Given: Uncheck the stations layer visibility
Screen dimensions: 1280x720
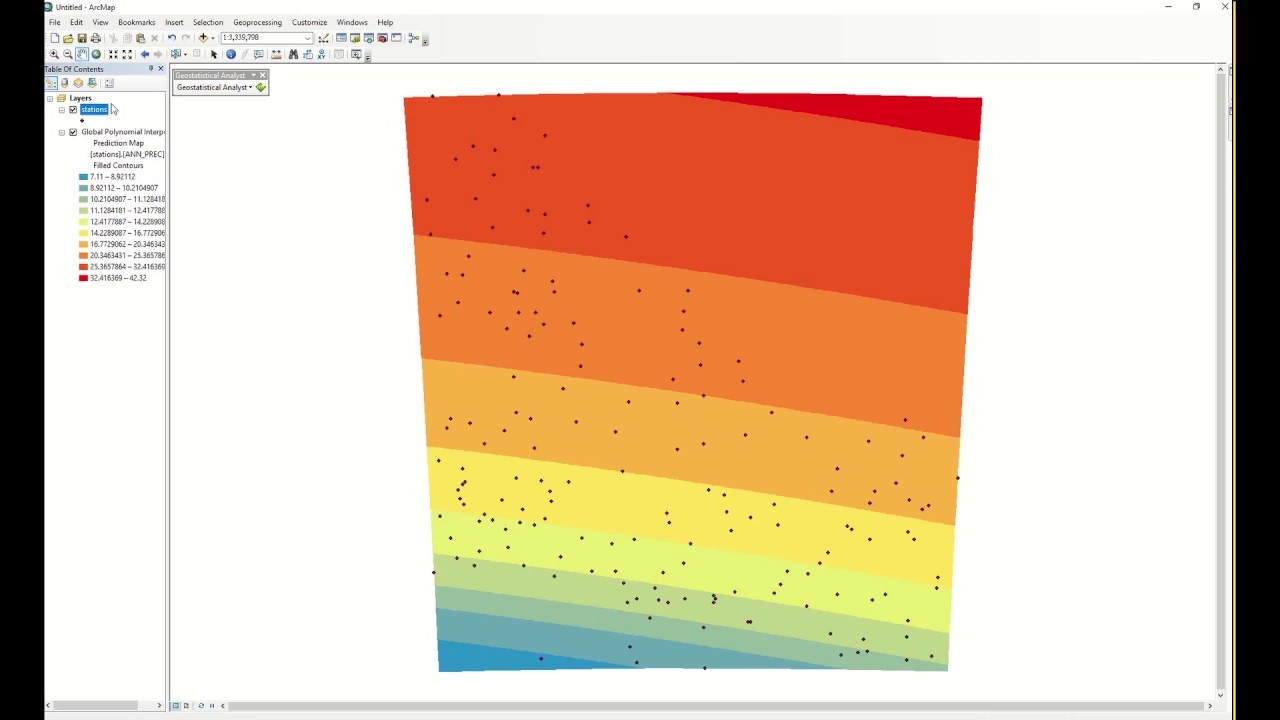Looking at the screenshot, I should (x=73, y=109).
